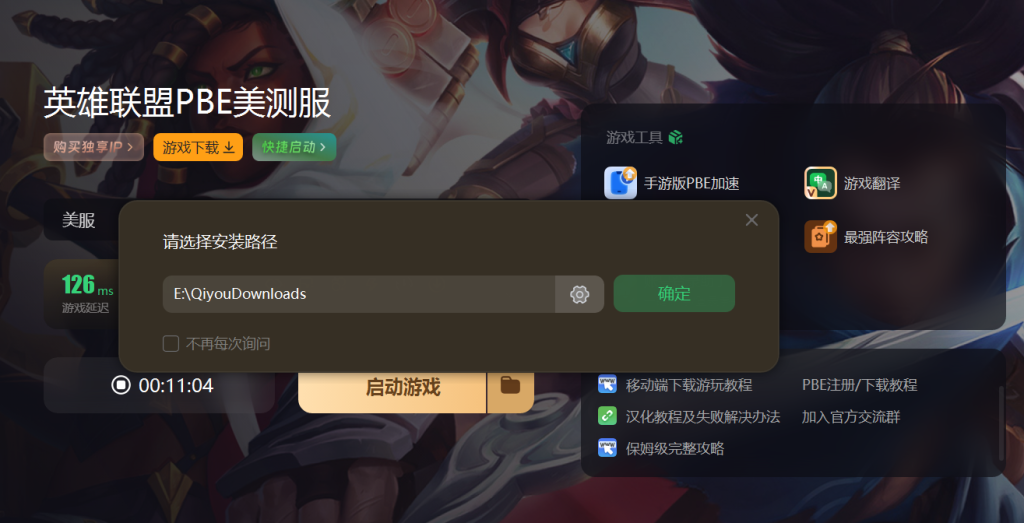This screenshot has width=1024, height=523.
Task: Click the 启动游戏 launch button
Action: (x=392, y=387)
